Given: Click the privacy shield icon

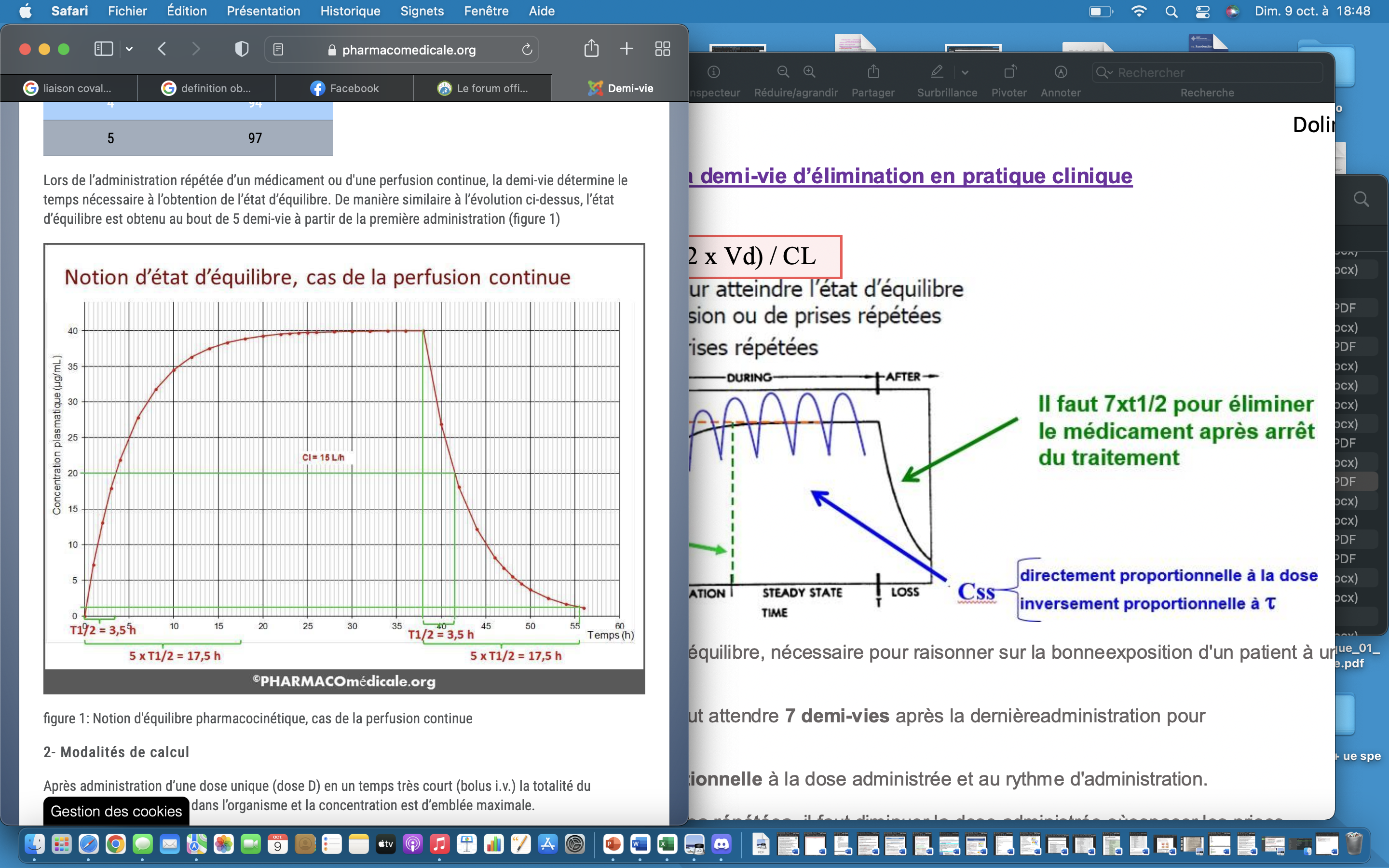Looking at the screenshot, I should tap(242, 49).
